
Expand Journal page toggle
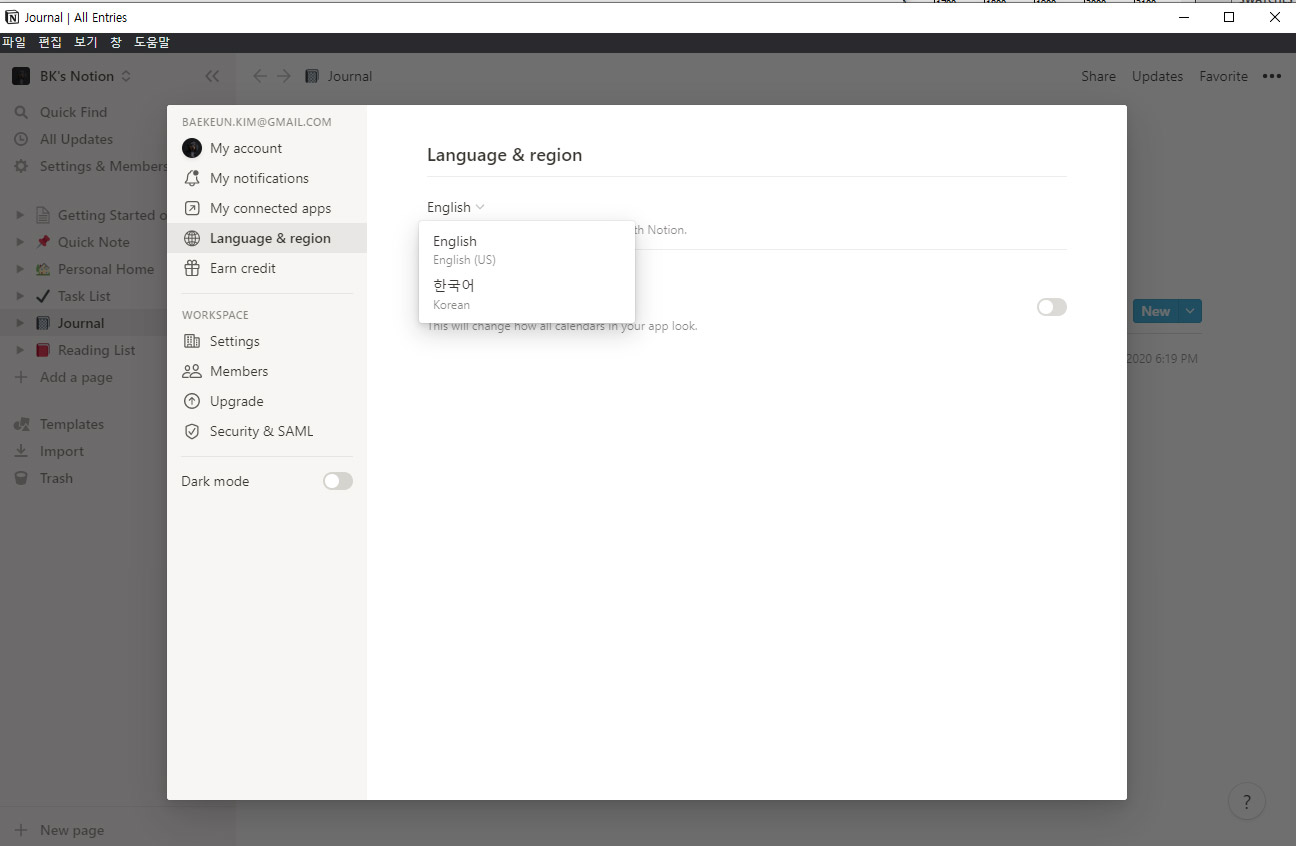(x=20, y=323)
